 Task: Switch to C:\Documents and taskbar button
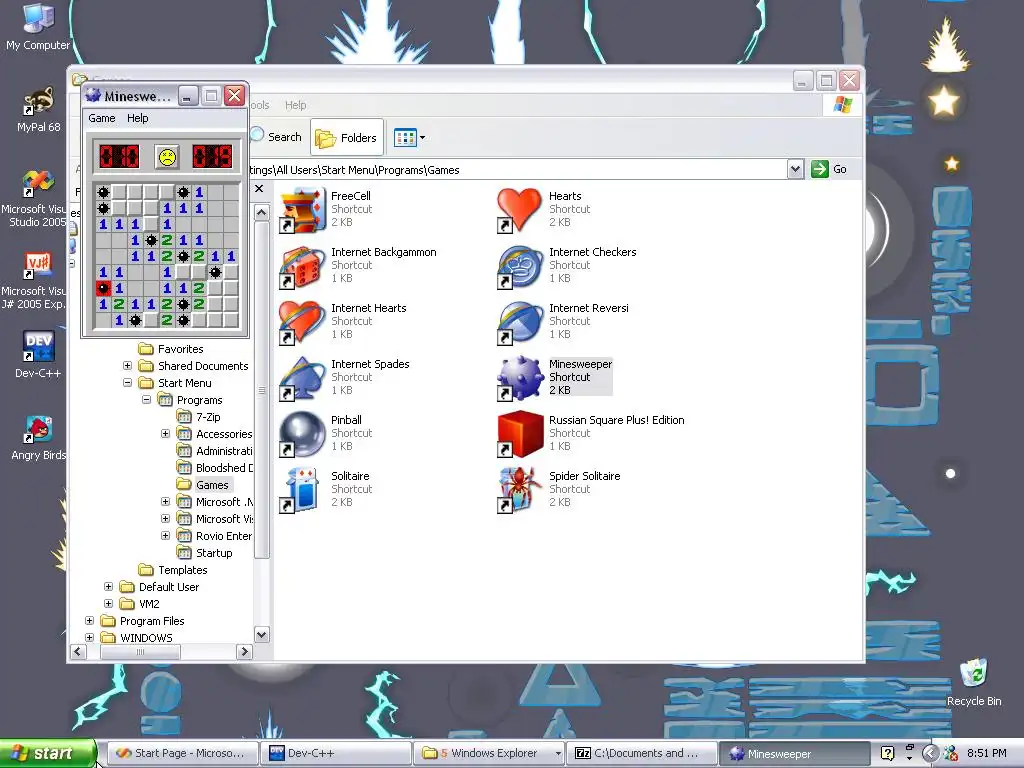(642, 754)
